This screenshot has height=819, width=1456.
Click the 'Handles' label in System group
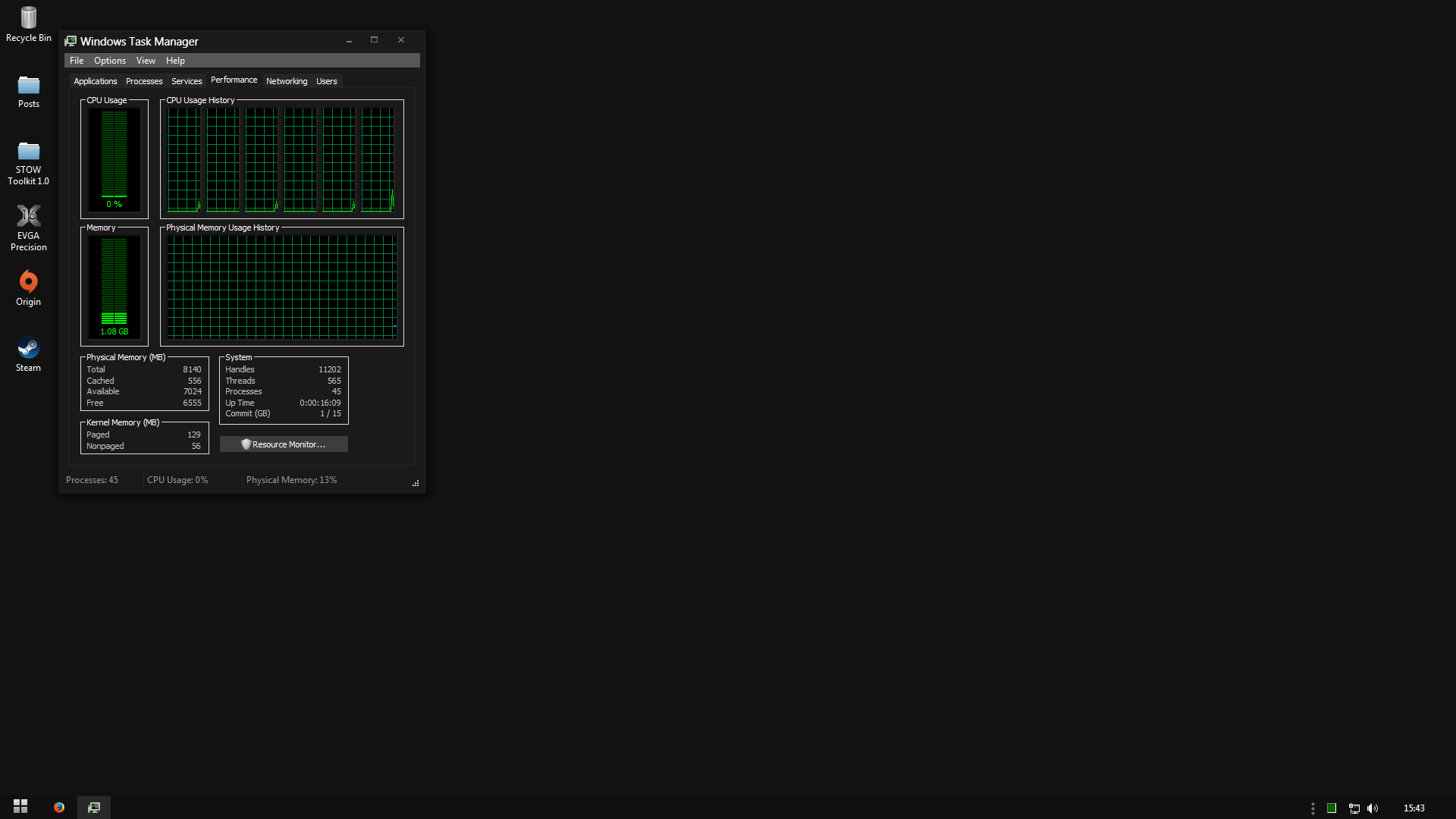coord(240,370)
